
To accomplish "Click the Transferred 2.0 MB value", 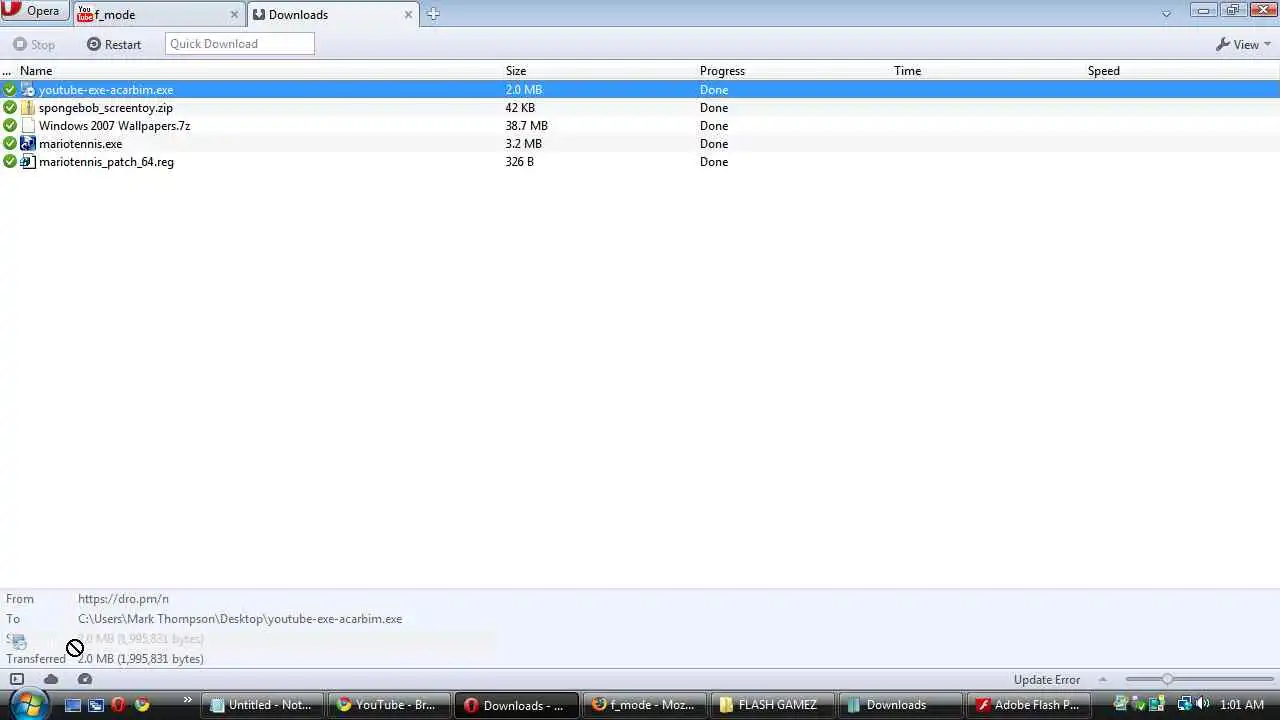I will pos(141,659).
